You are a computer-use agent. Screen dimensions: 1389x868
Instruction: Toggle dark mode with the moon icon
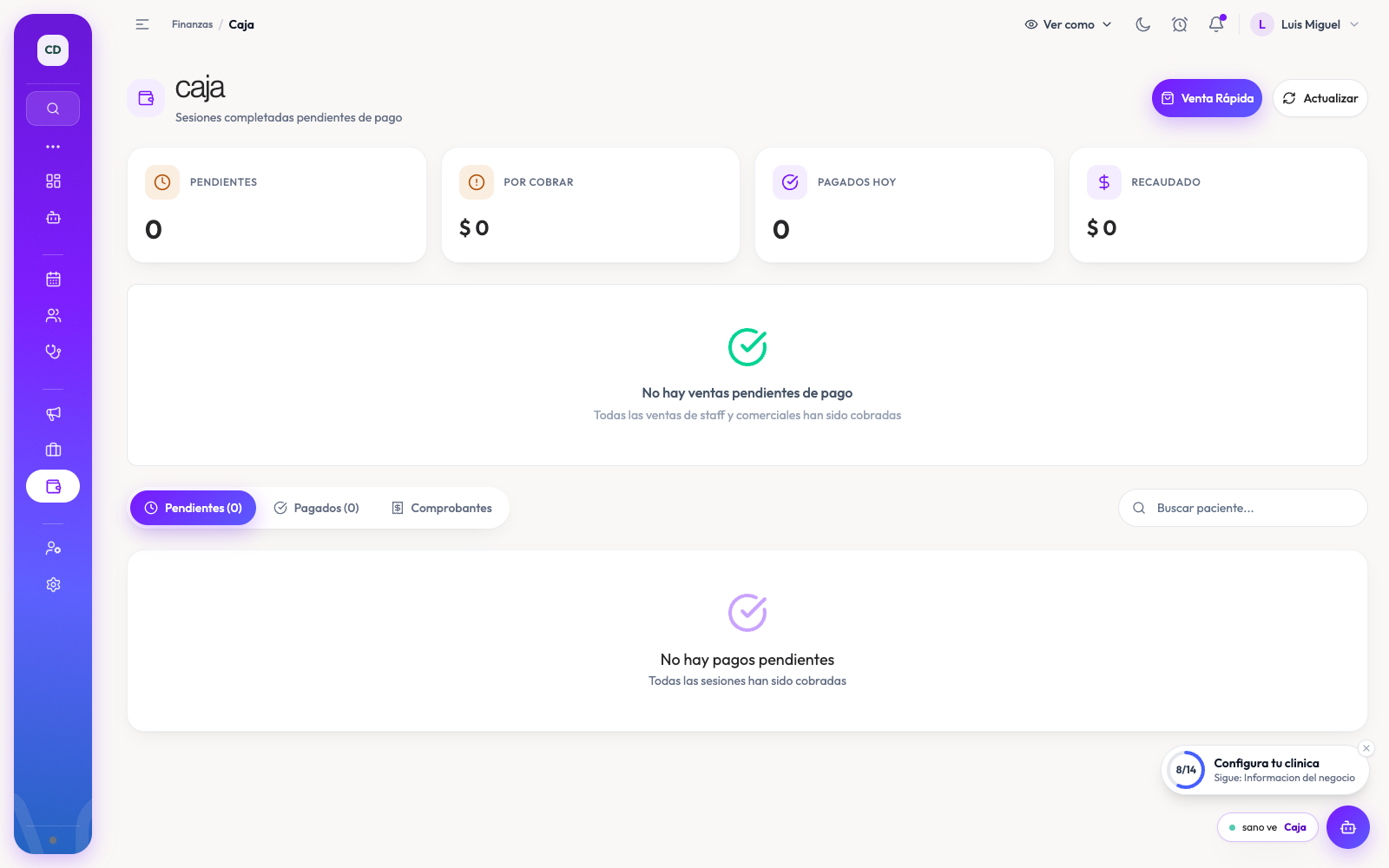(1142, 24)
